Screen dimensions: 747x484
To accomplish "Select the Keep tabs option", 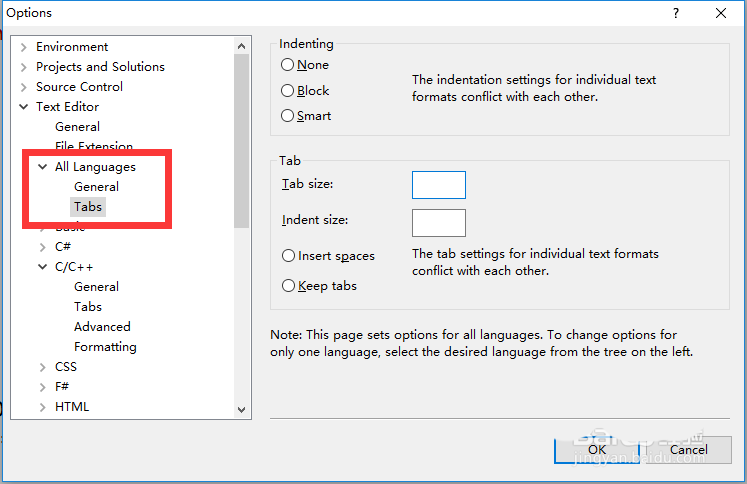I will click(289, 286).
